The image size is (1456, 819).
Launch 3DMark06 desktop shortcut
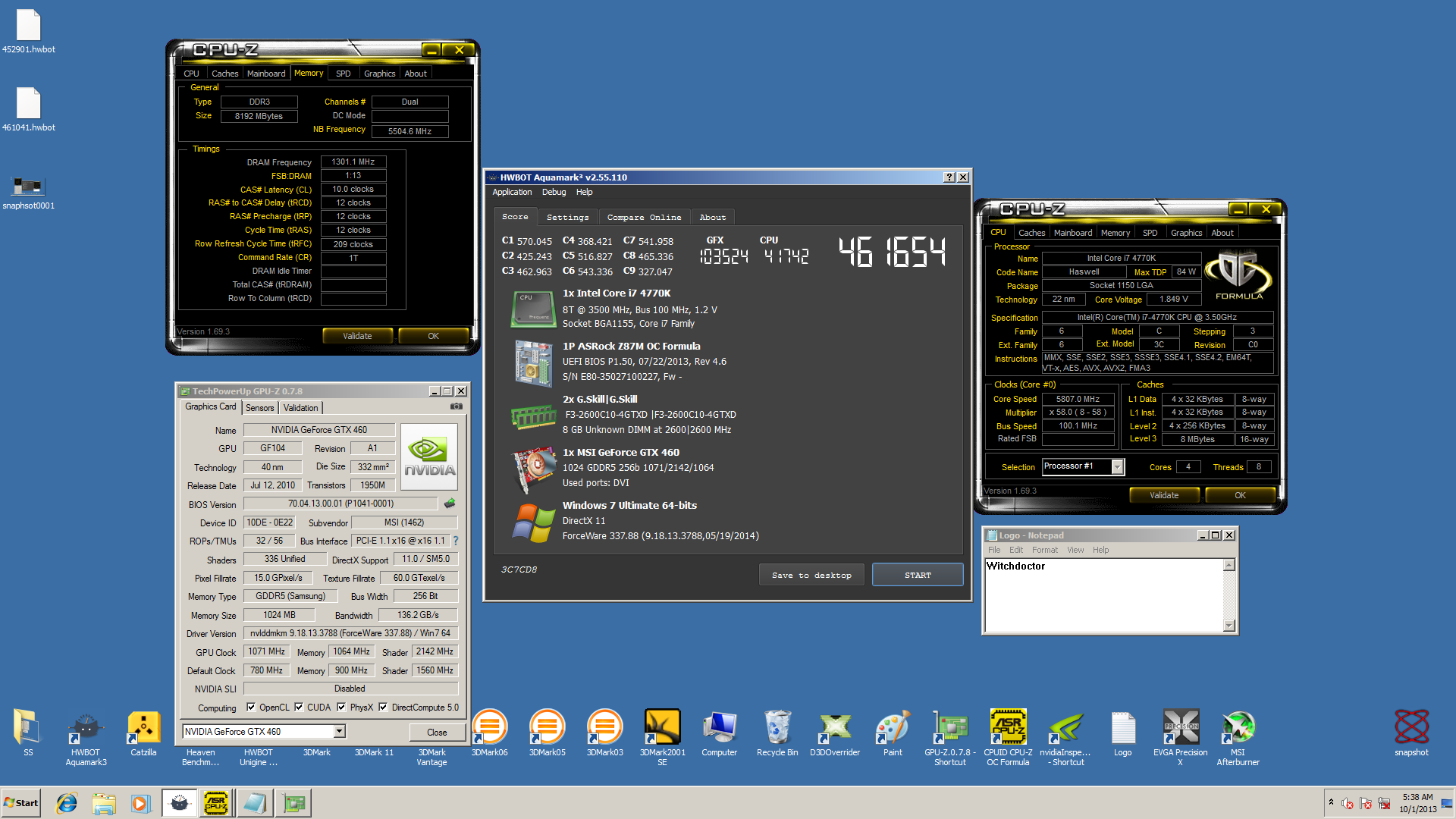click(x=489, y=733)
